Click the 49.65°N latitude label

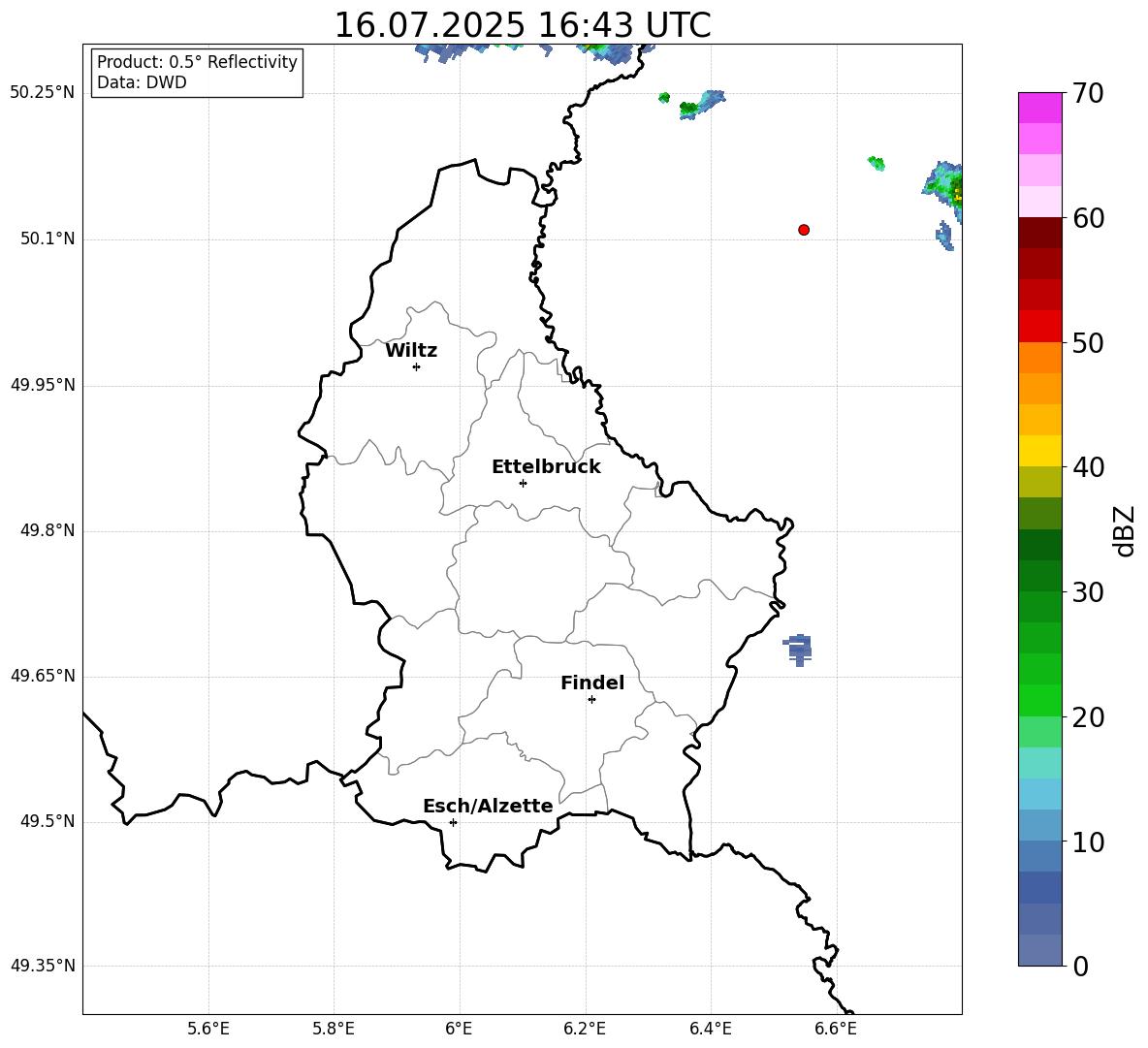pyautogui.click(x=42, y=676)
